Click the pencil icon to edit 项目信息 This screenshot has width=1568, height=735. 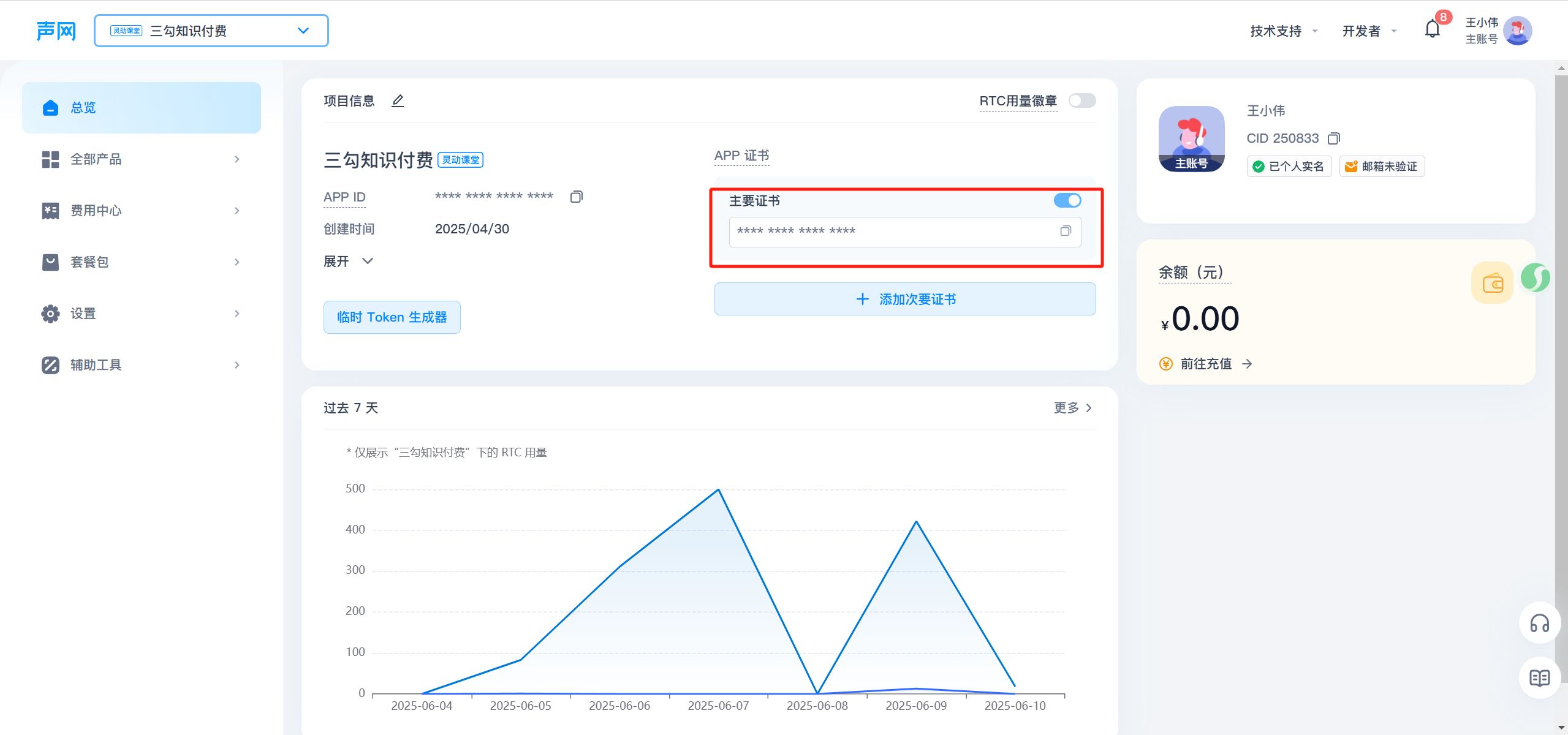pyautogui.click(x=398, y=100)
